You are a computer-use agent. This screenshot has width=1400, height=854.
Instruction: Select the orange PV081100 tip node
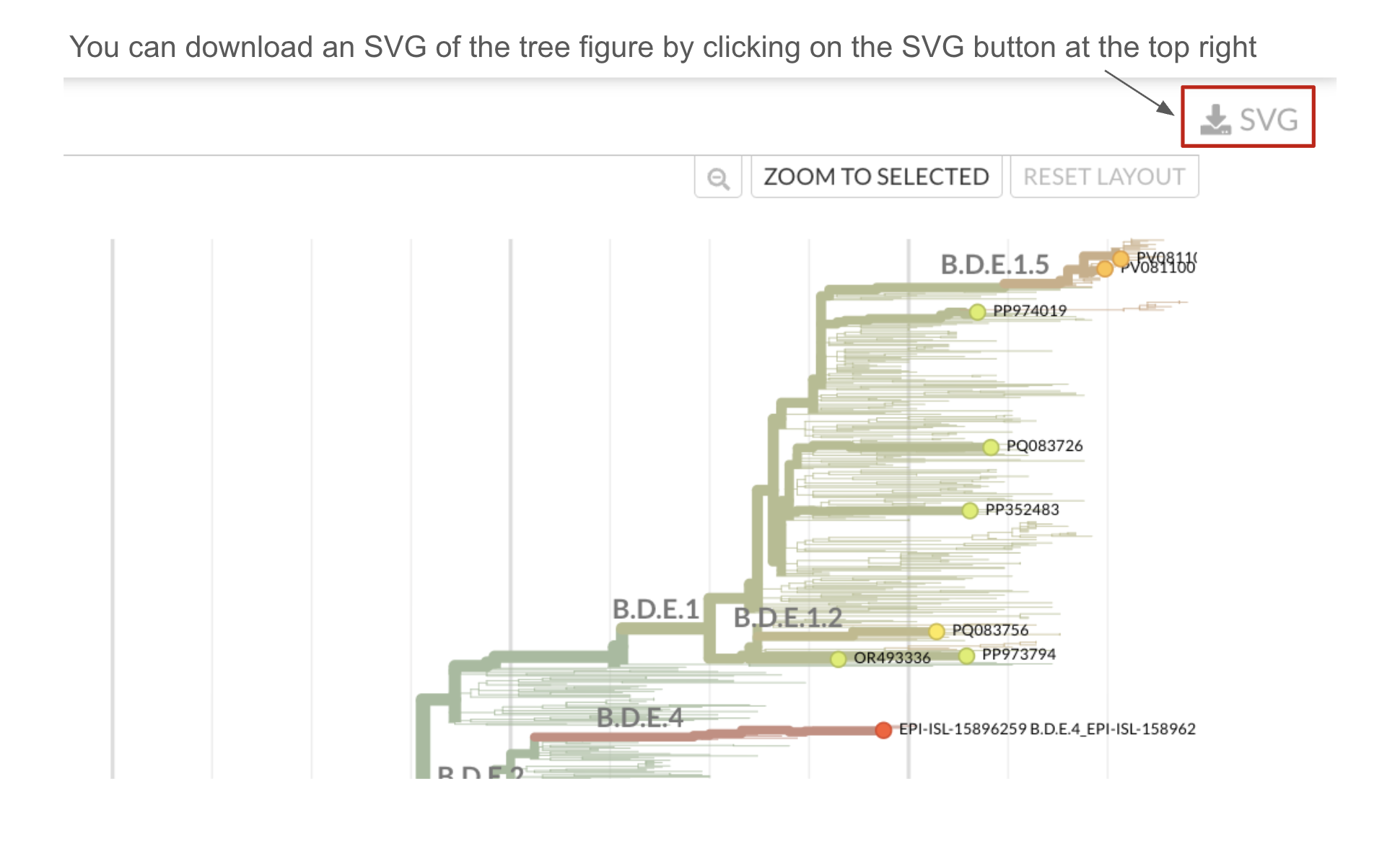click(x=1105, y=269)
